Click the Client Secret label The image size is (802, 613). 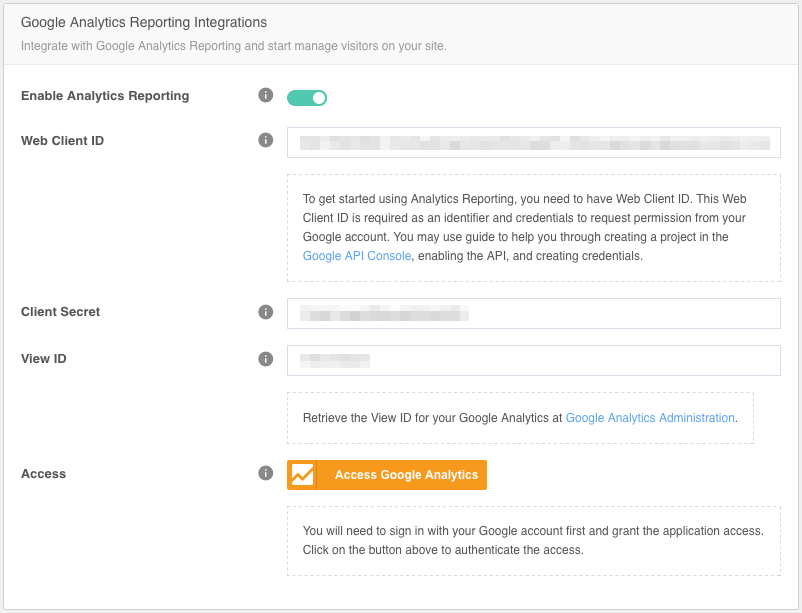[60, 312]
